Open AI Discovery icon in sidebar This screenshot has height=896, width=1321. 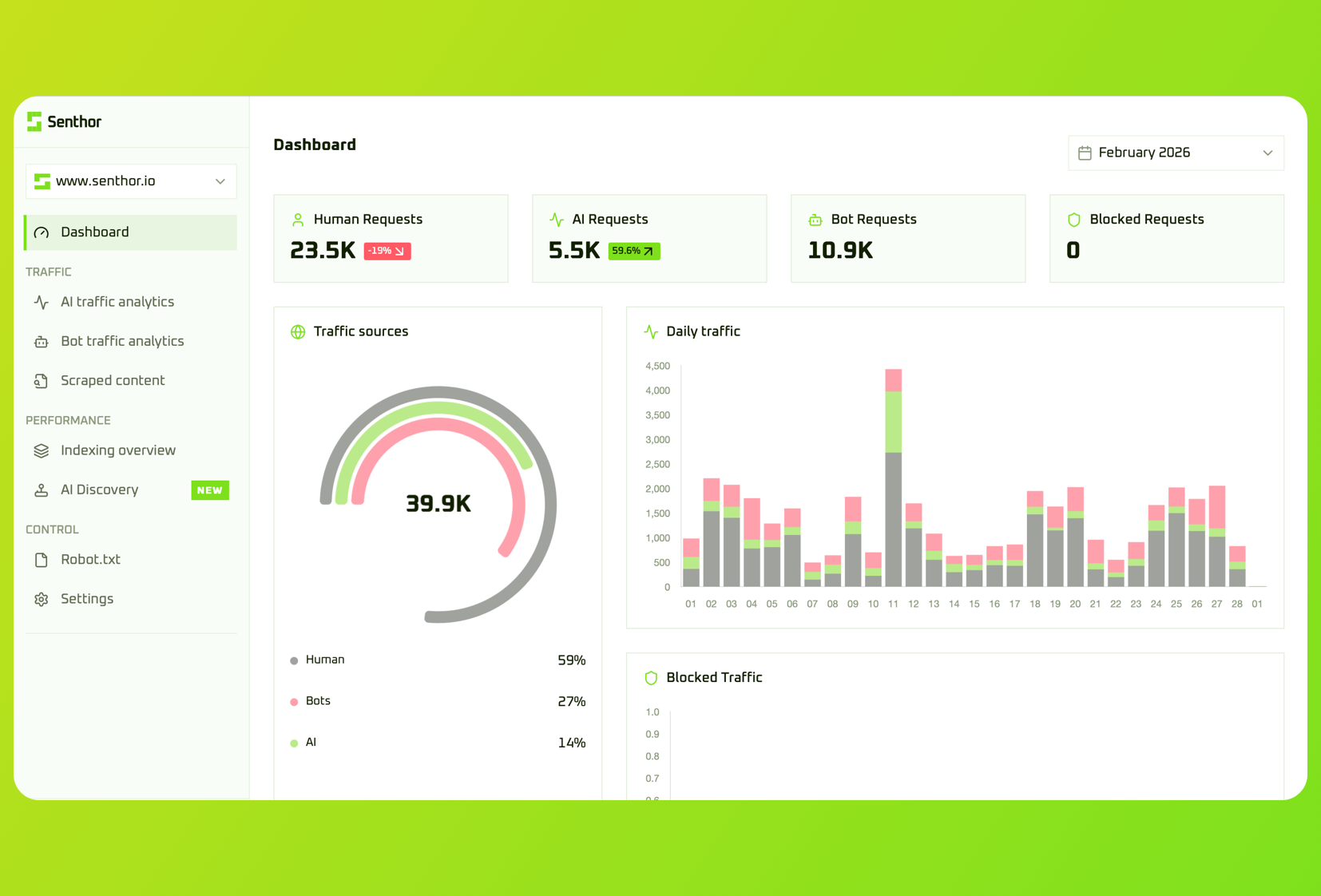tap(42, 490)
